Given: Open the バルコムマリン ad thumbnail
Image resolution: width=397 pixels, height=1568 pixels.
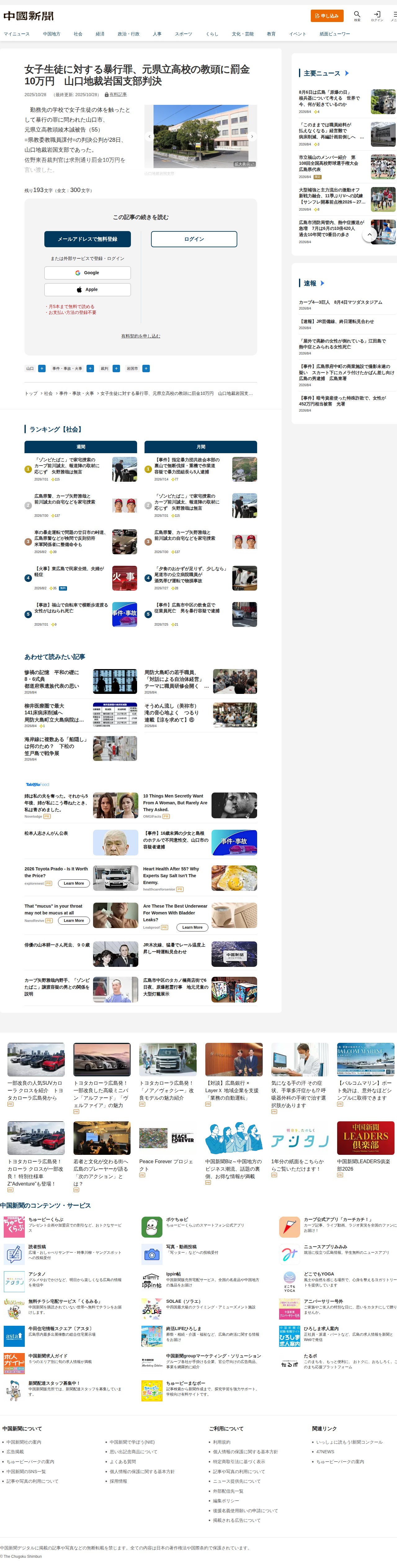Looking at the screenshot, I should (x=365, y=1060).
